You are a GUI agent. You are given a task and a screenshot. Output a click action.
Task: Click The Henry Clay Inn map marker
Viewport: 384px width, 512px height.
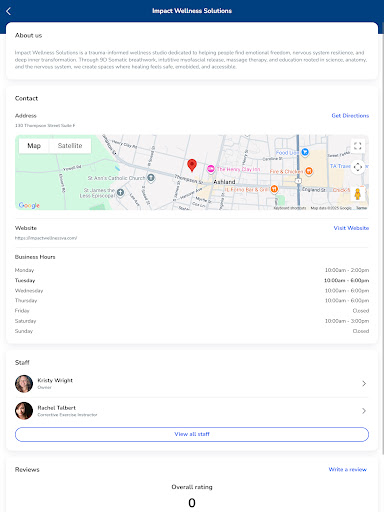coord(211,169)
